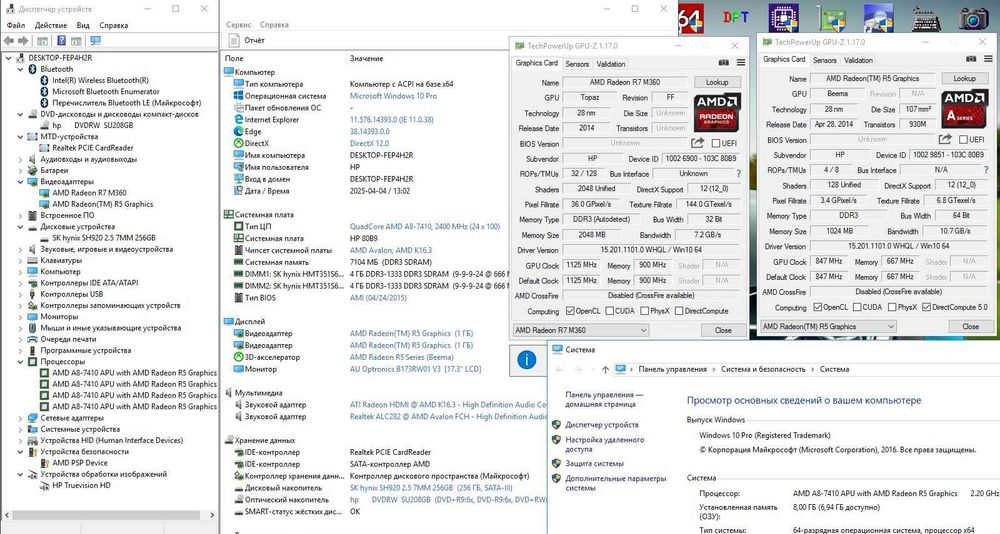Switch to Validation tab in R5 Graphics GPU-Z
Viewport: 1000px width, 534px height.
(x=858, y=60)
